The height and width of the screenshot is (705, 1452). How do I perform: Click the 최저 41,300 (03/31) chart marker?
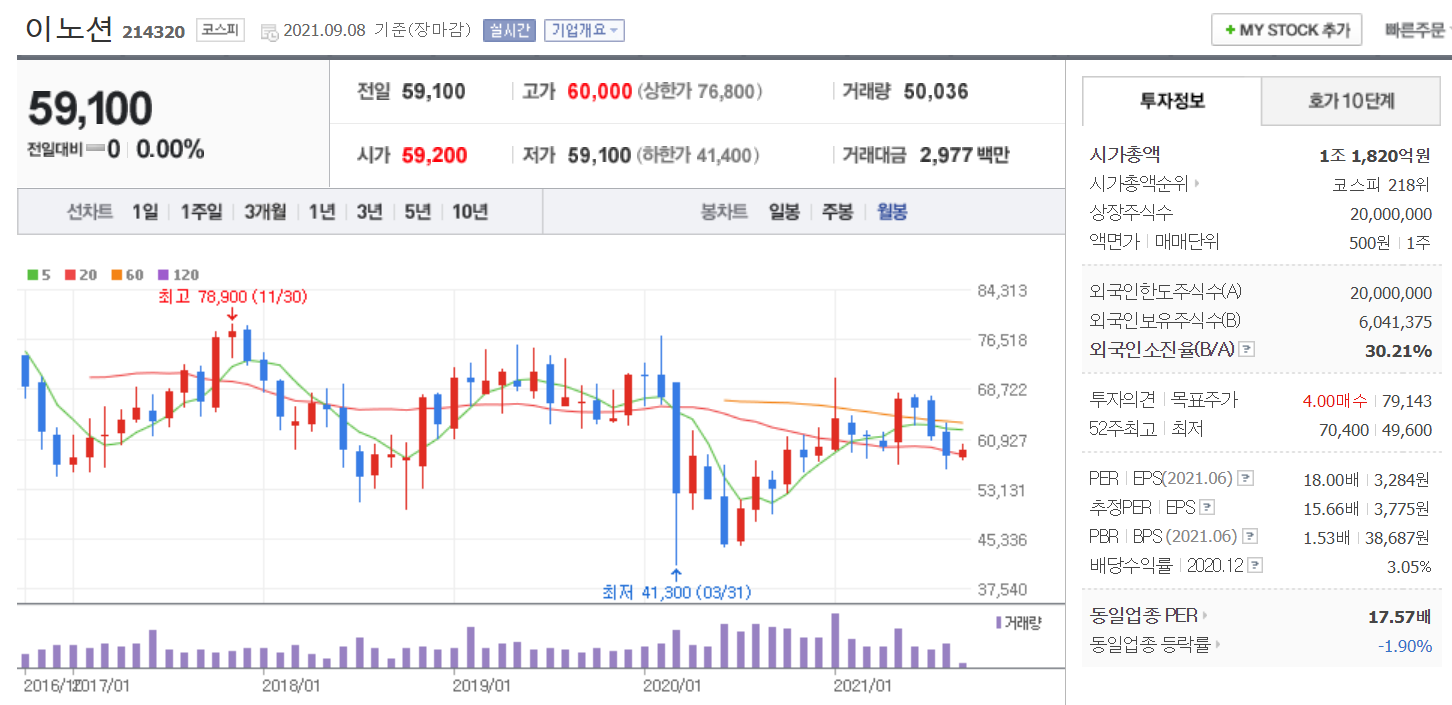pyautogui.click(x=676, y=592)
